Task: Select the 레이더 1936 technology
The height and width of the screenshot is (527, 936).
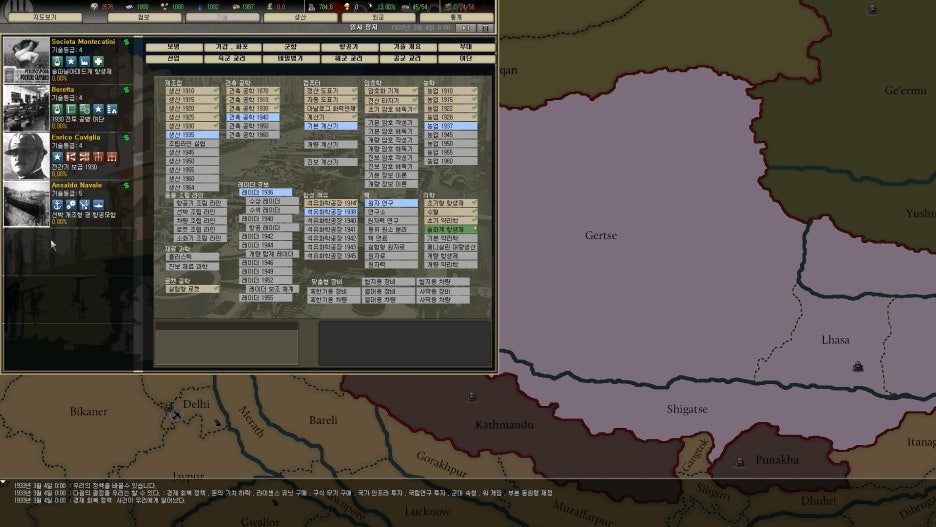Action: (x=266, y=192)
